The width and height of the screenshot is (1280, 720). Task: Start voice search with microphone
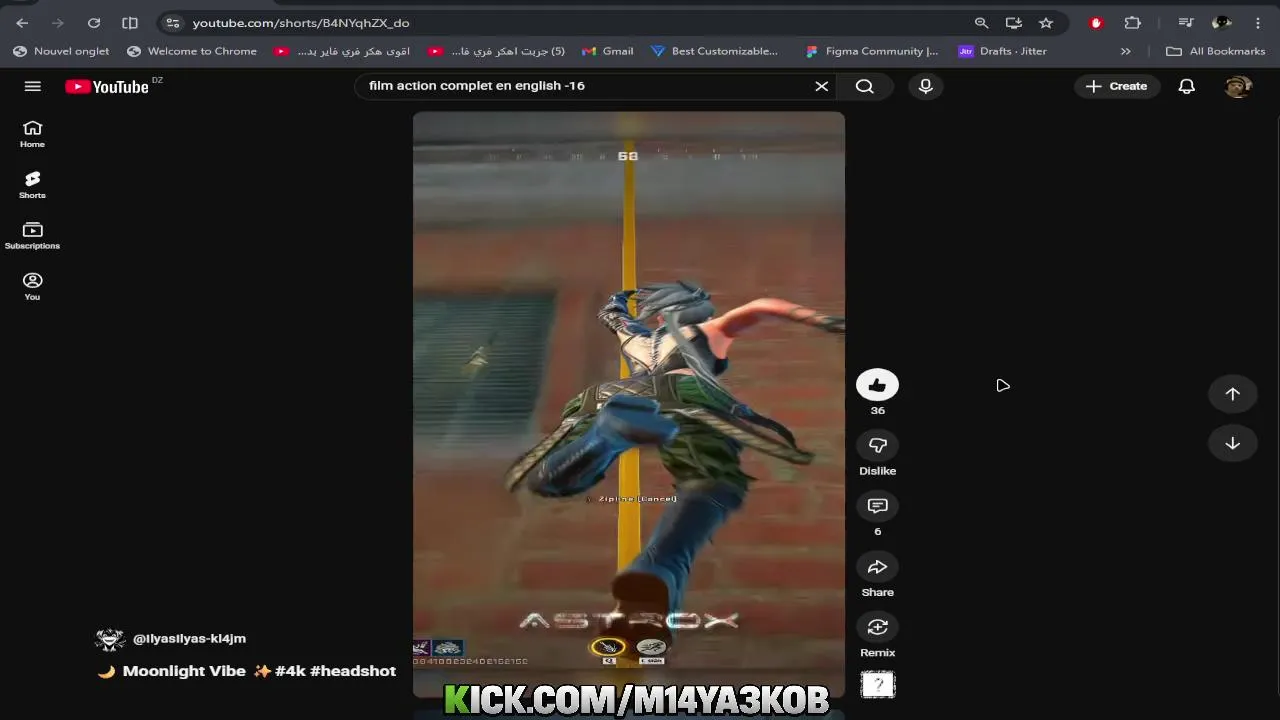click(x=926, y=86)
